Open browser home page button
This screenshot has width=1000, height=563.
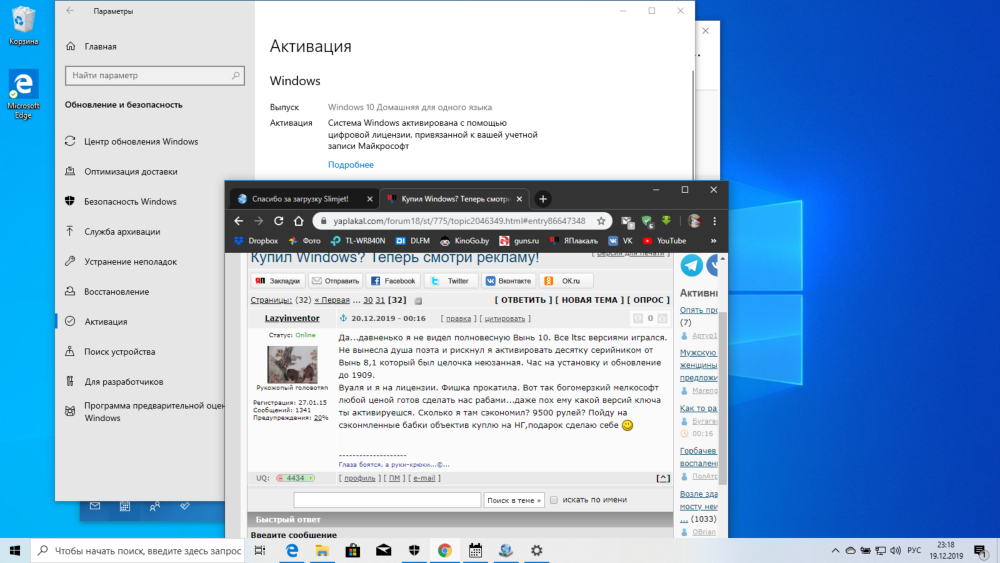[x=298, y=221]
